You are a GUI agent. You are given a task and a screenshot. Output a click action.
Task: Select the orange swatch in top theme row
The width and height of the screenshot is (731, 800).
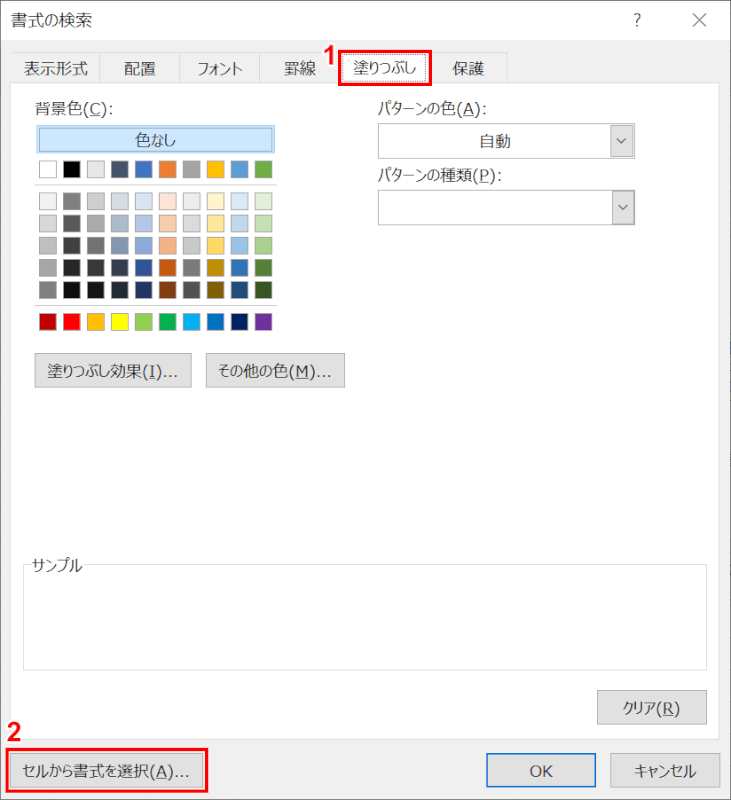pos(168,169)
